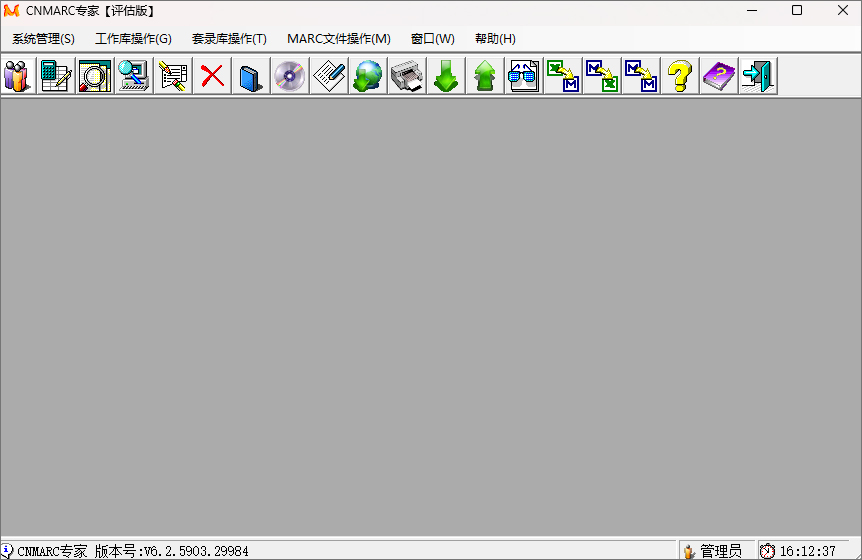This screenshot has width=862, height=560.
Task: Click the notepad with pen icon
Action: [329, 76]
